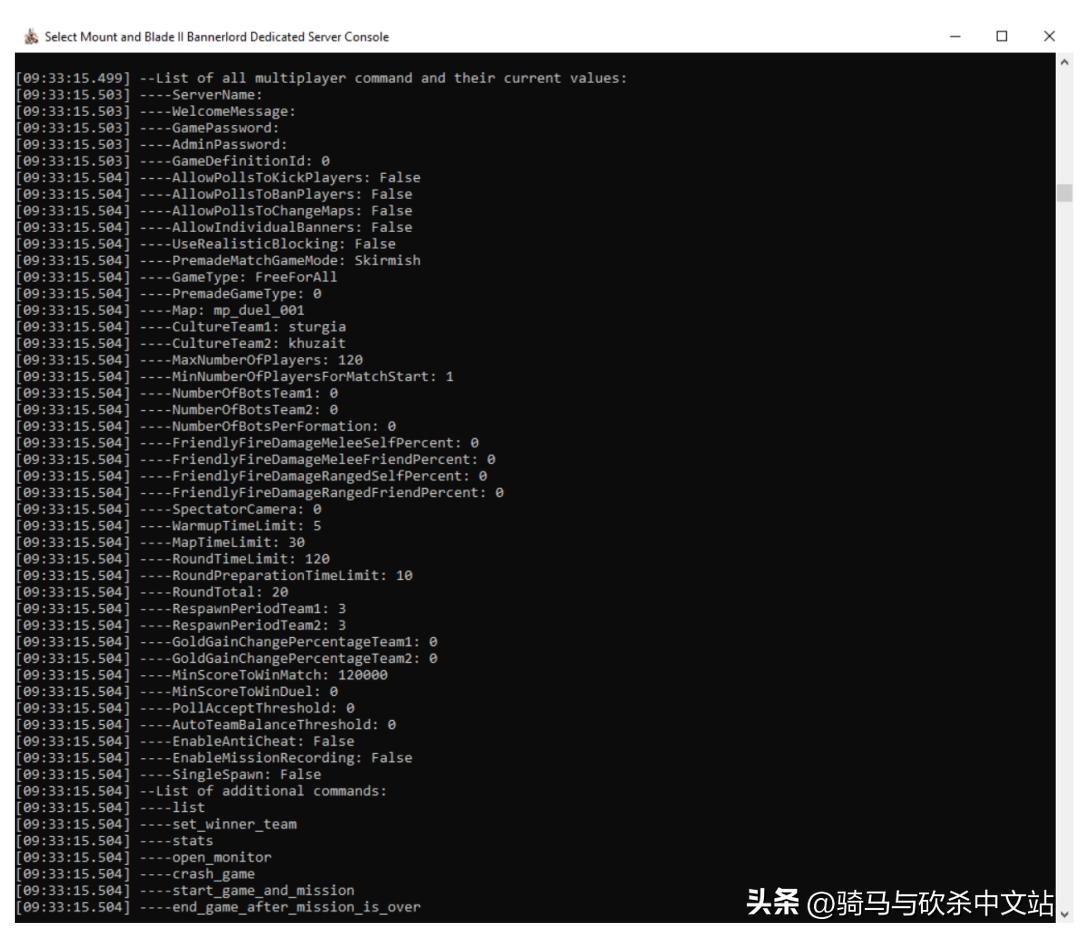
Task: Minimize the Dedicated Server Console window
Action: coord(955,36)
